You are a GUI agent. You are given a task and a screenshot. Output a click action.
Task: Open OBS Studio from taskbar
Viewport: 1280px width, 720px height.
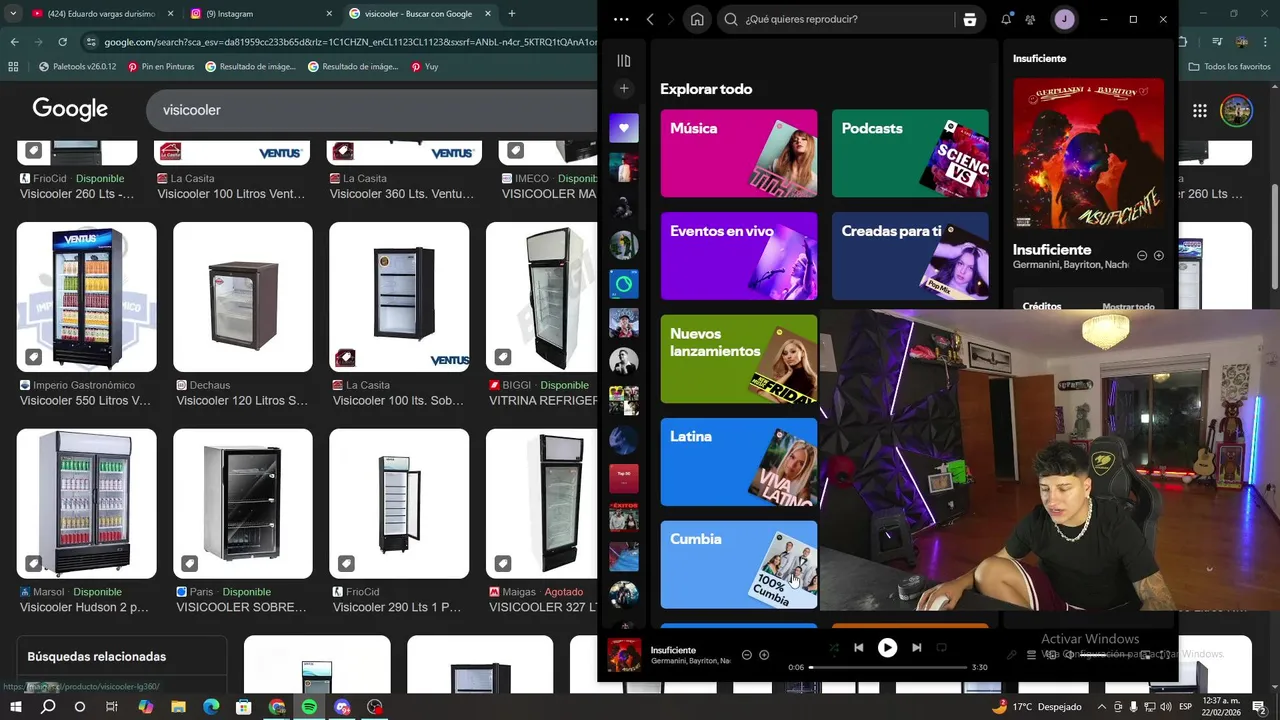point(375,707)
